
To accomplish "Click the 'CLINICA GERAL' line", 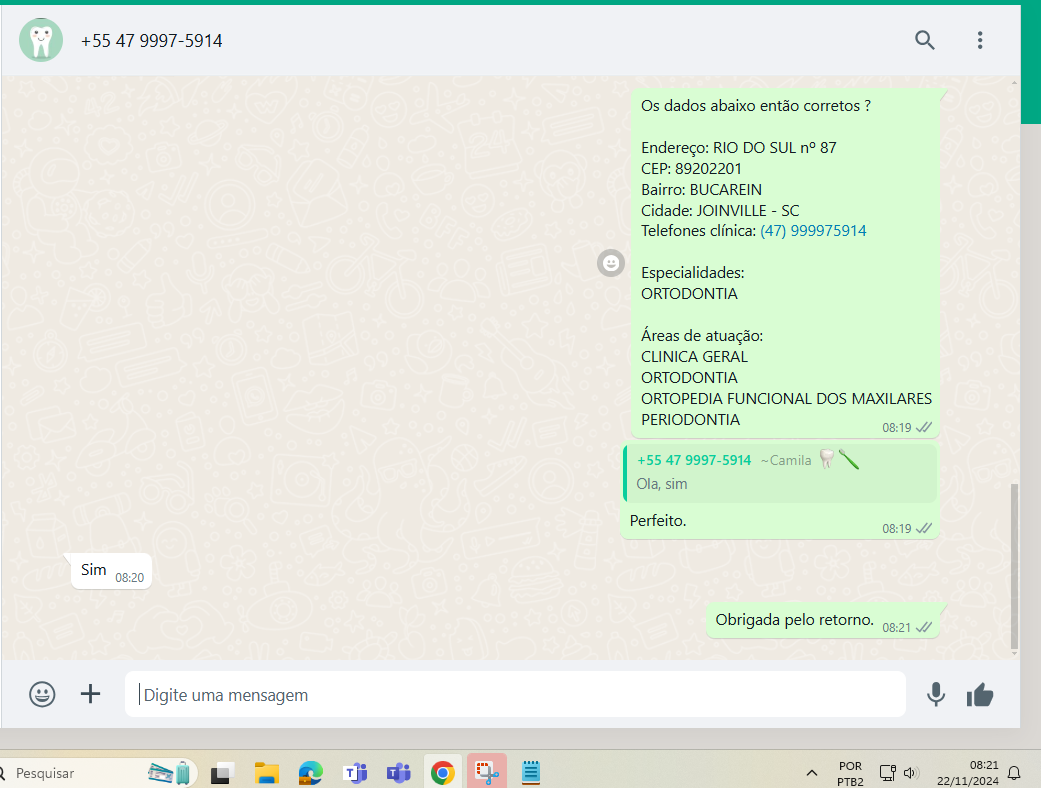I will coord(694,356).
